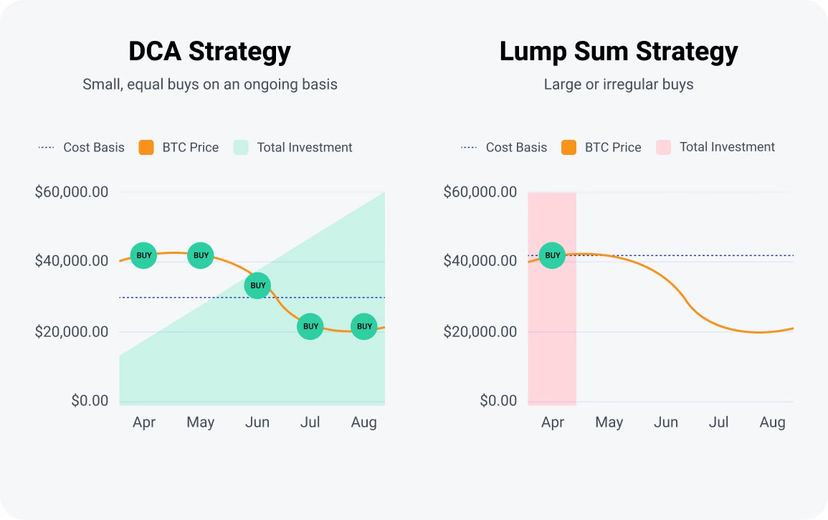
Task: Click the Aug label on Lump Sum chart axis
Action: [x=772, y=423]
